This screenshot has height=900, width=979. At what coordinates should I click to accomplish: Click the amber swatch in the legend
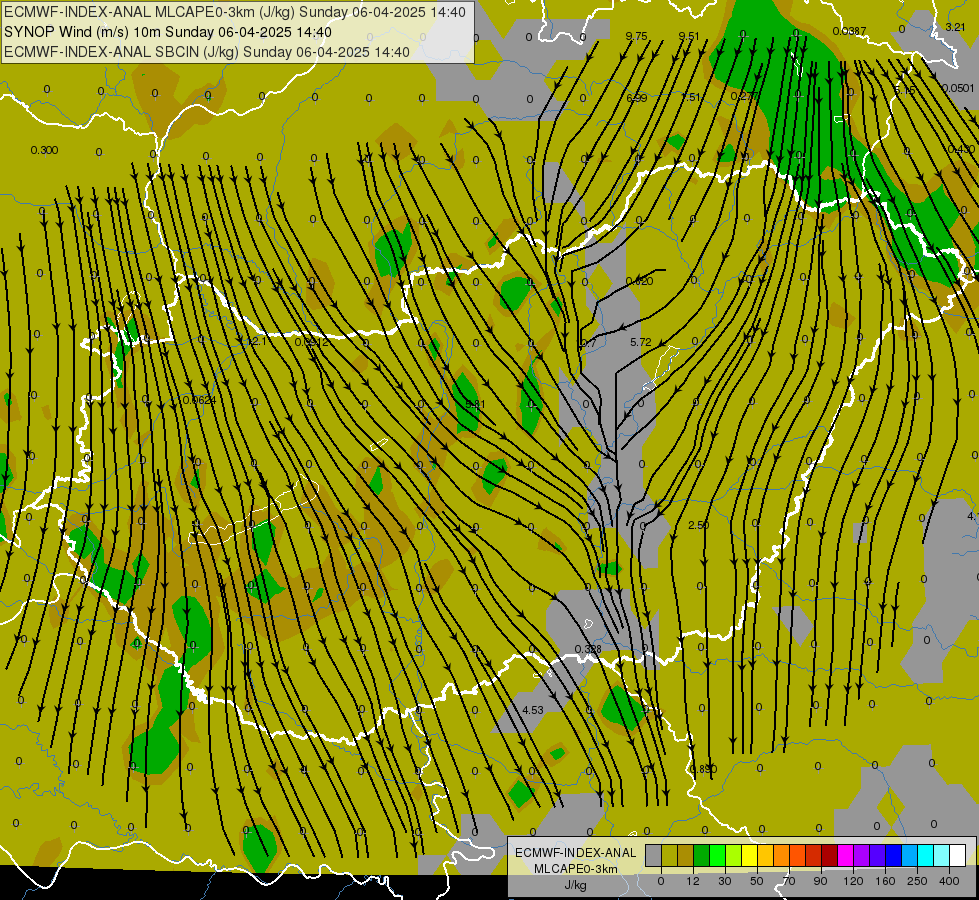765,855
